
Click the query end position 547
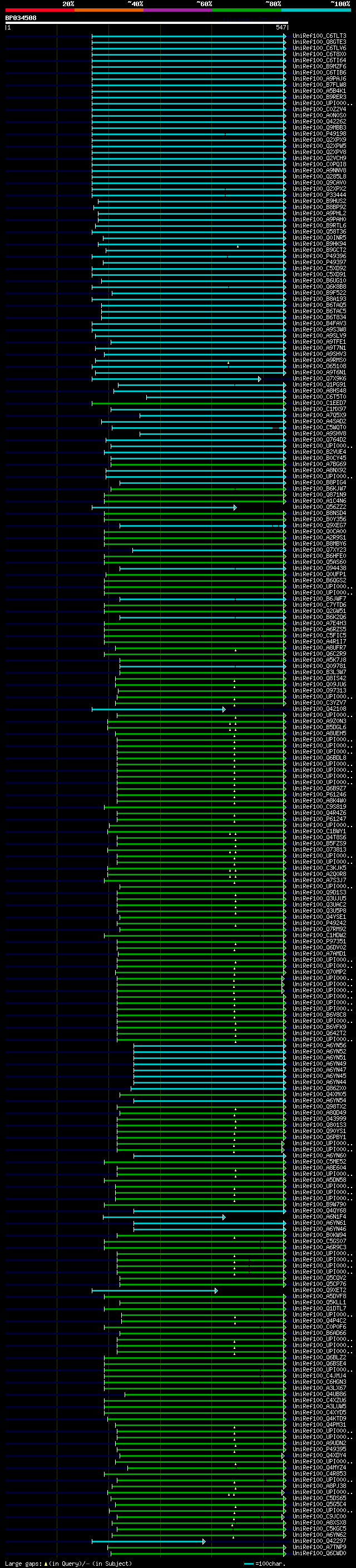tap(280, 27)
